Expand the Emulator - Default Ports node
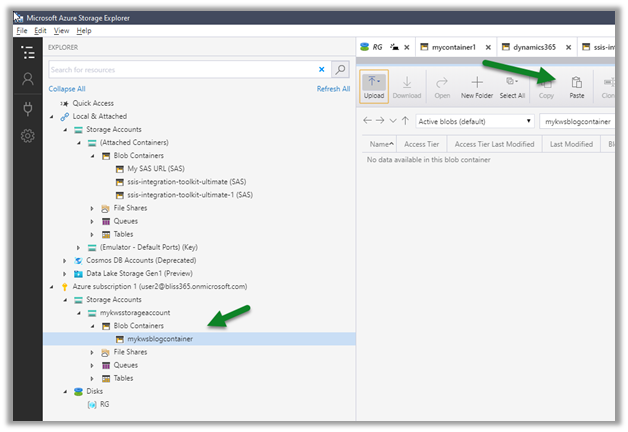 click(79, 246)
